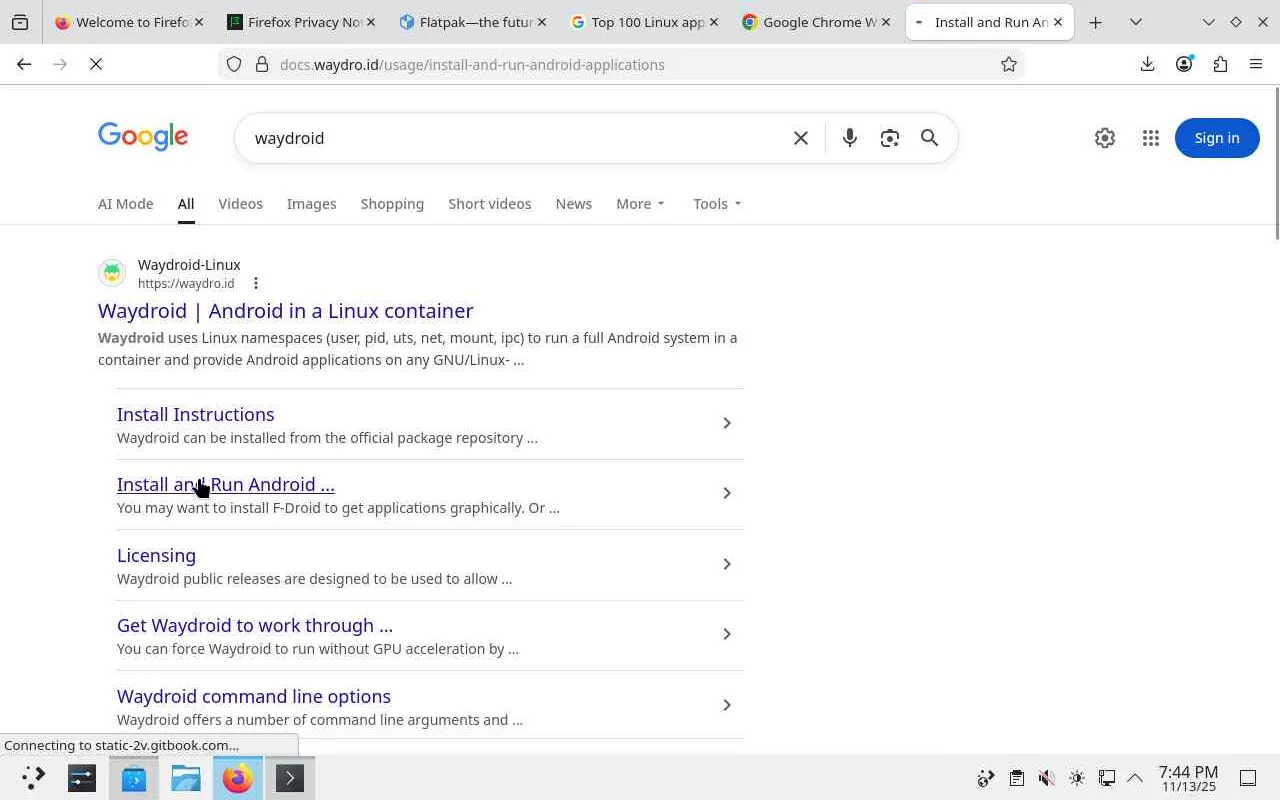
Task: Open the Firefox application menu
Action: tap(1256, 64)
